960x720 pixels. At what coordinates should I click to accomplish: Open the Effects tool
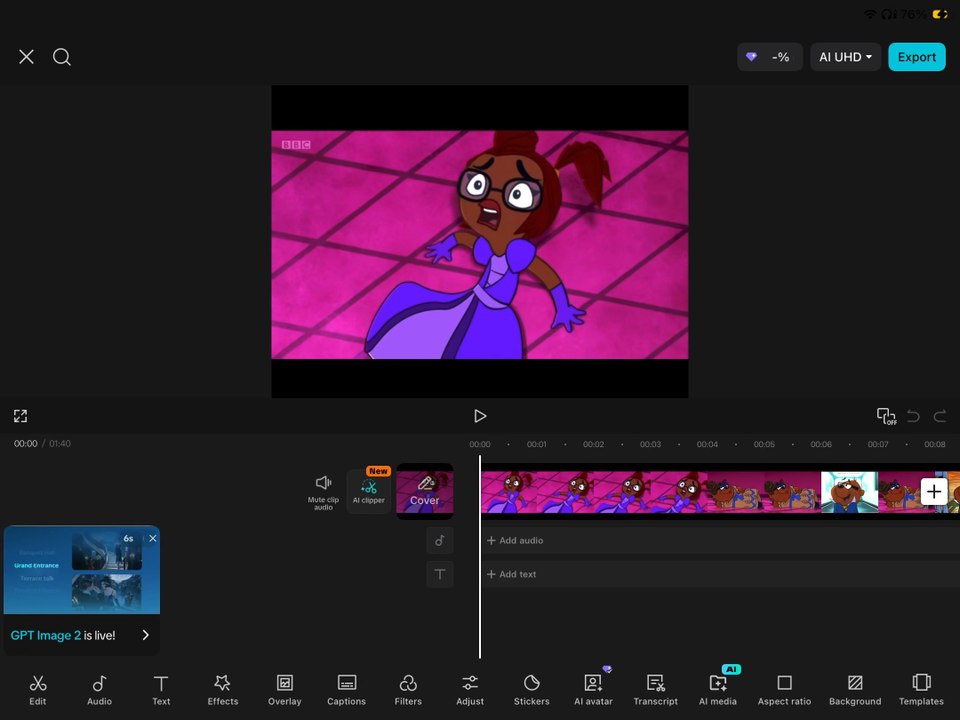coord(223,689)
